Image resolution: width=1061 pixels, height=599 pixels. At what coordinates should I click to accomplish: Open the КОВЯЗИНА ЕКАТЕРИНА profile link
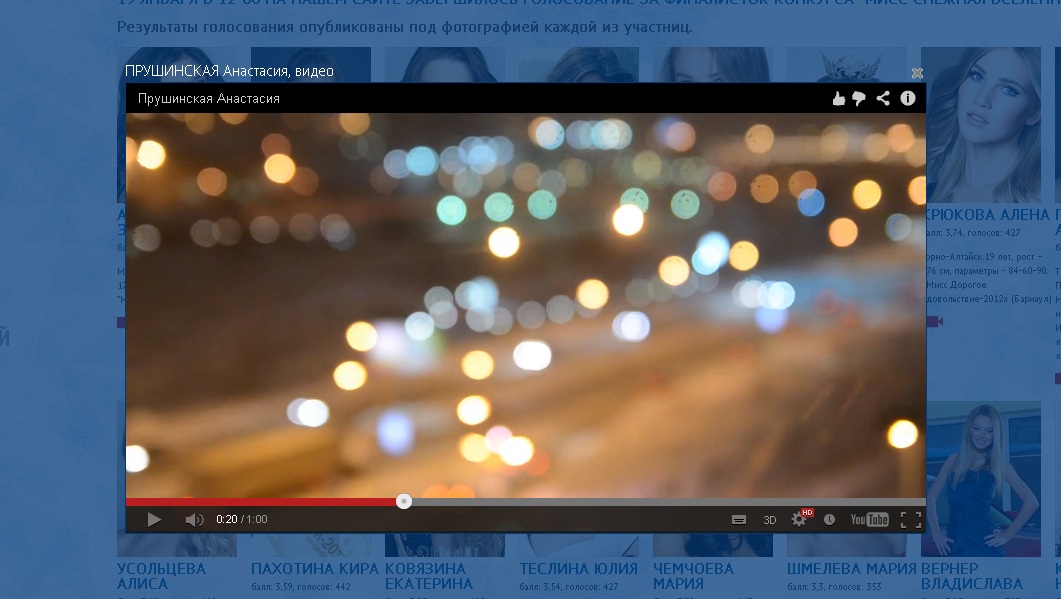pos(429,577)
